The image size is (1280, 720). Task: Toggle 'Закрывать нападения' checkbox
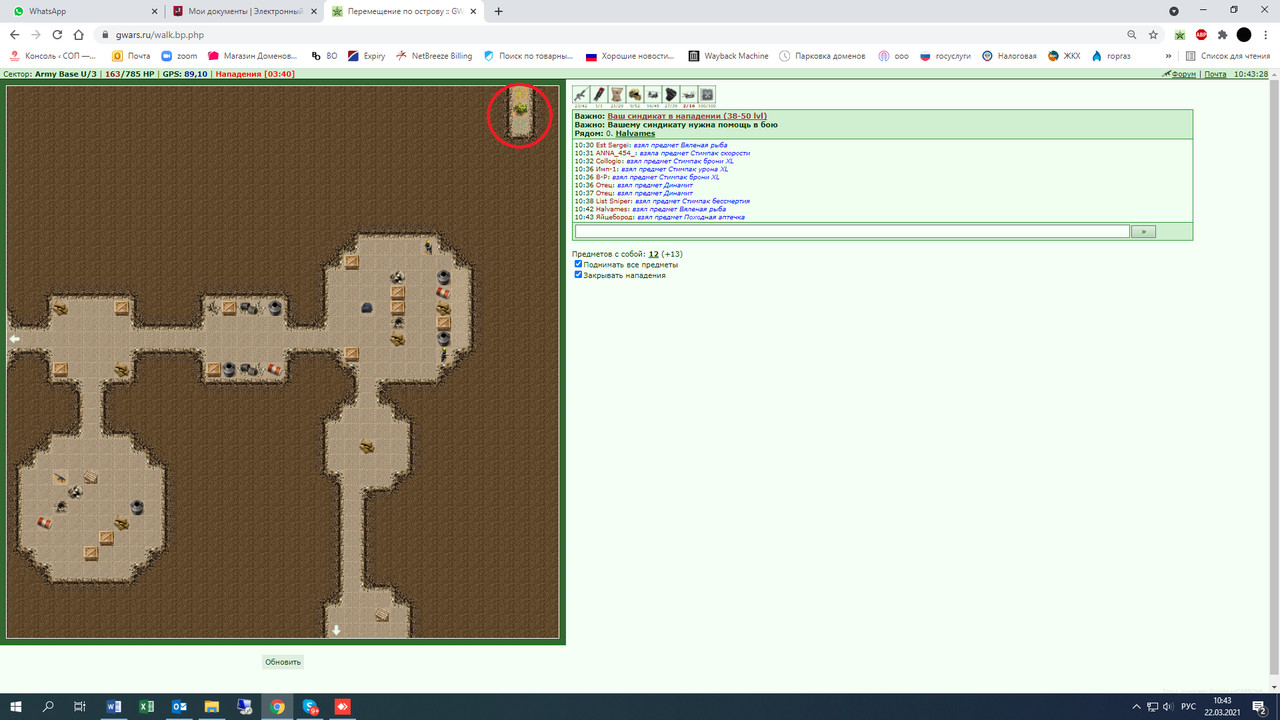click(578, 274)
